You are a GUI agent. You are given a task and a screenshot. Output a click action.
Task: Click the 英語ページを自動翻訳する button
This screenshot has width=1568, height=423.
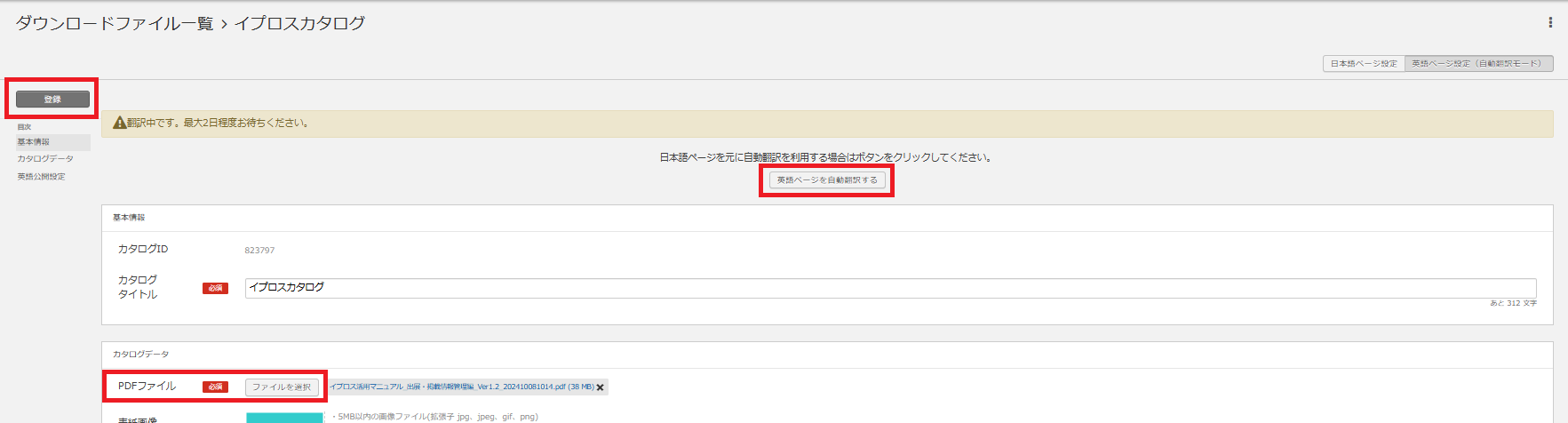click(x=826, y=180)
